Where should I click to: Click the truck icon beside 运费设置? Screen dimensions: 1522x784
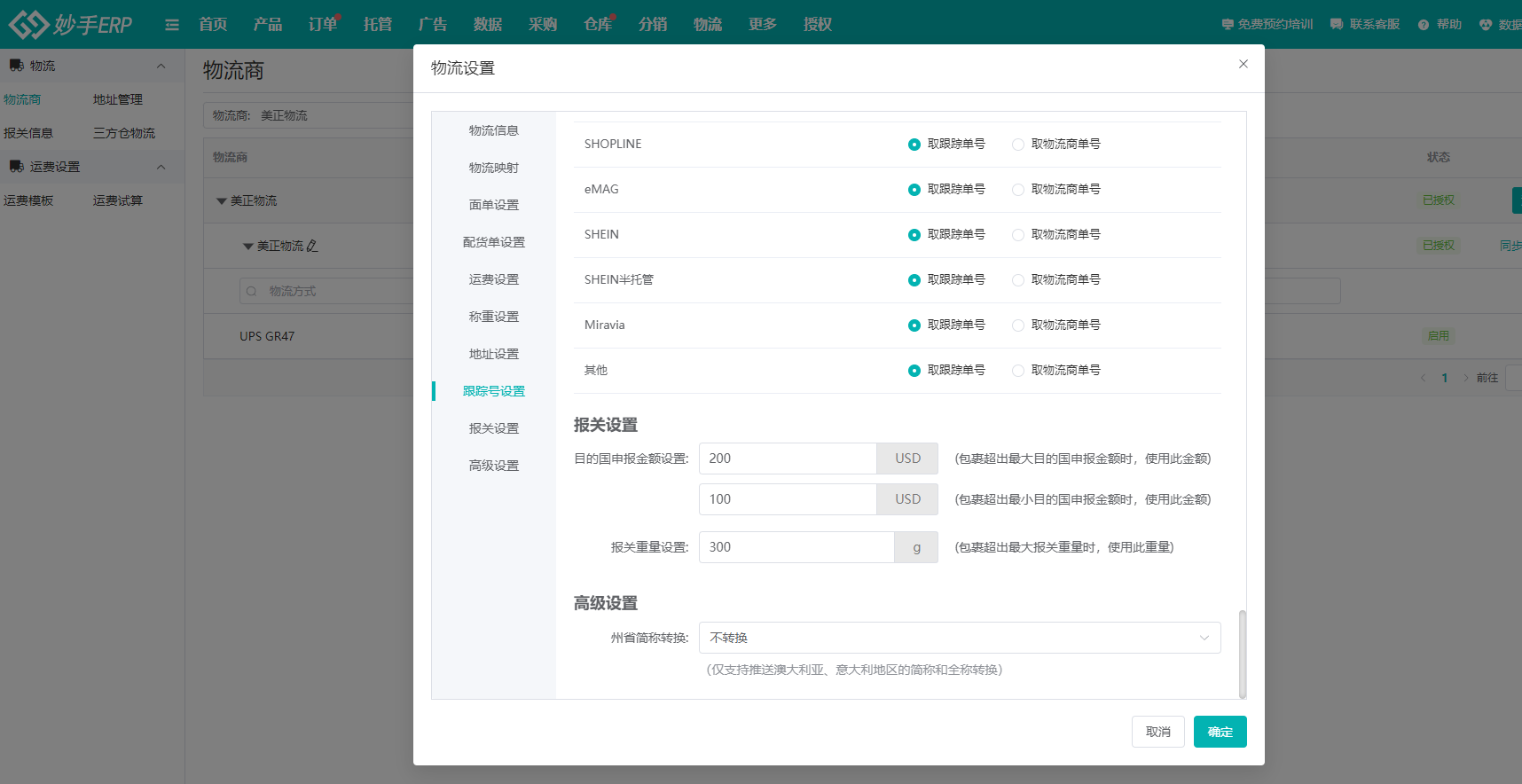coord(17,167)
